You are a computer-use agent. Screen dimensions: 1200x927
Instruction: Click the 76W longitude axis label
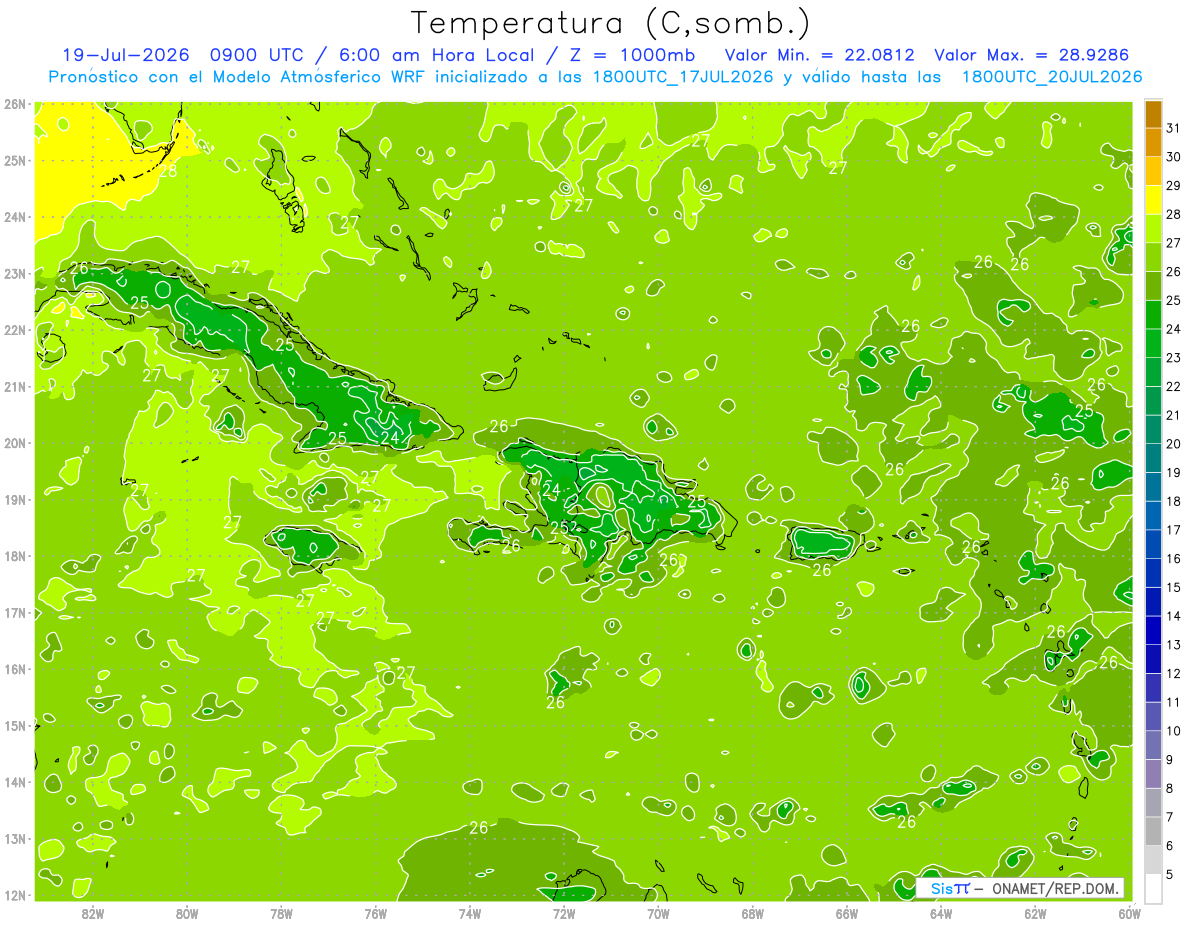pos(375,913)
